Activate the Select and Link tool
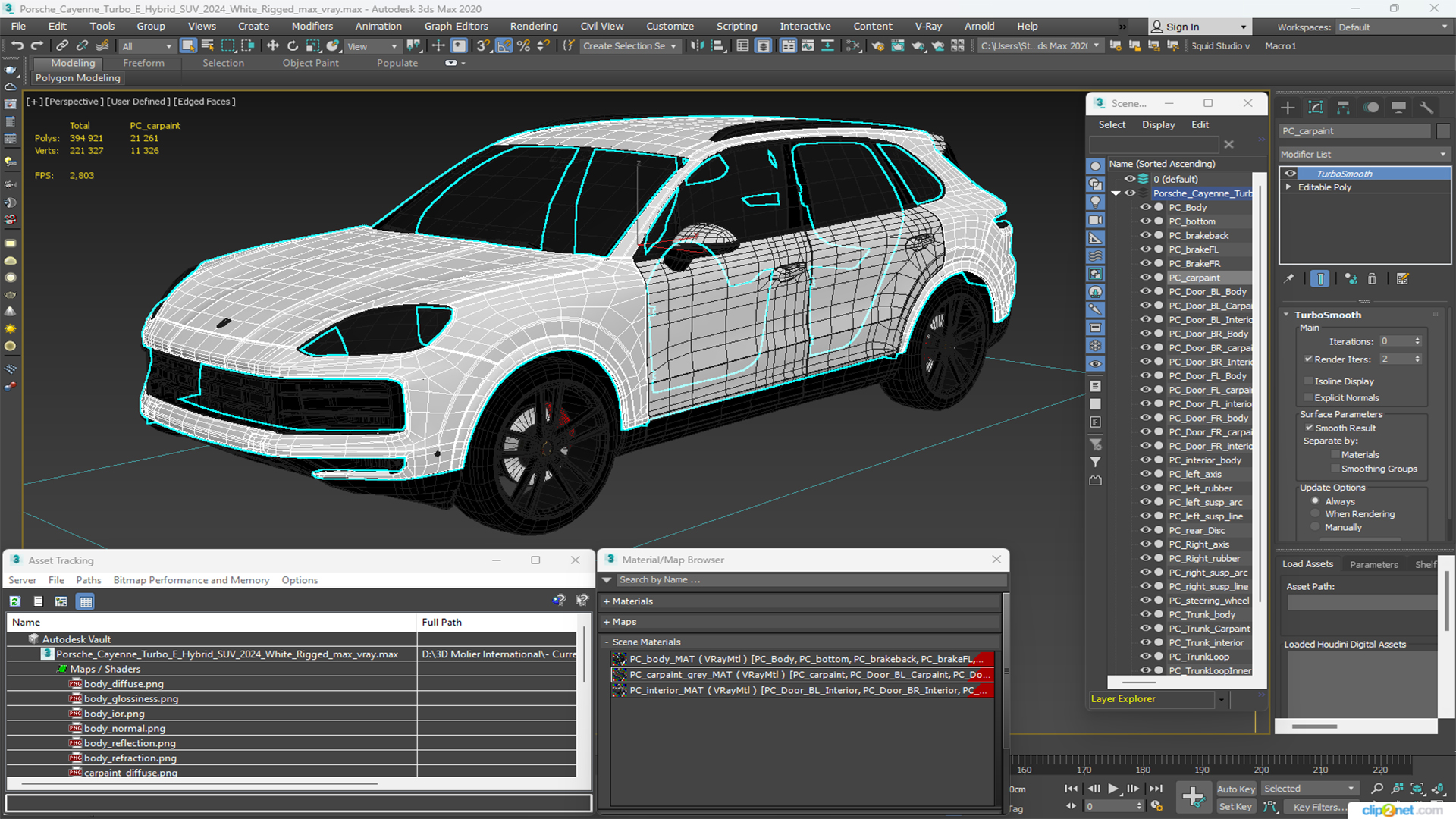 62,46
